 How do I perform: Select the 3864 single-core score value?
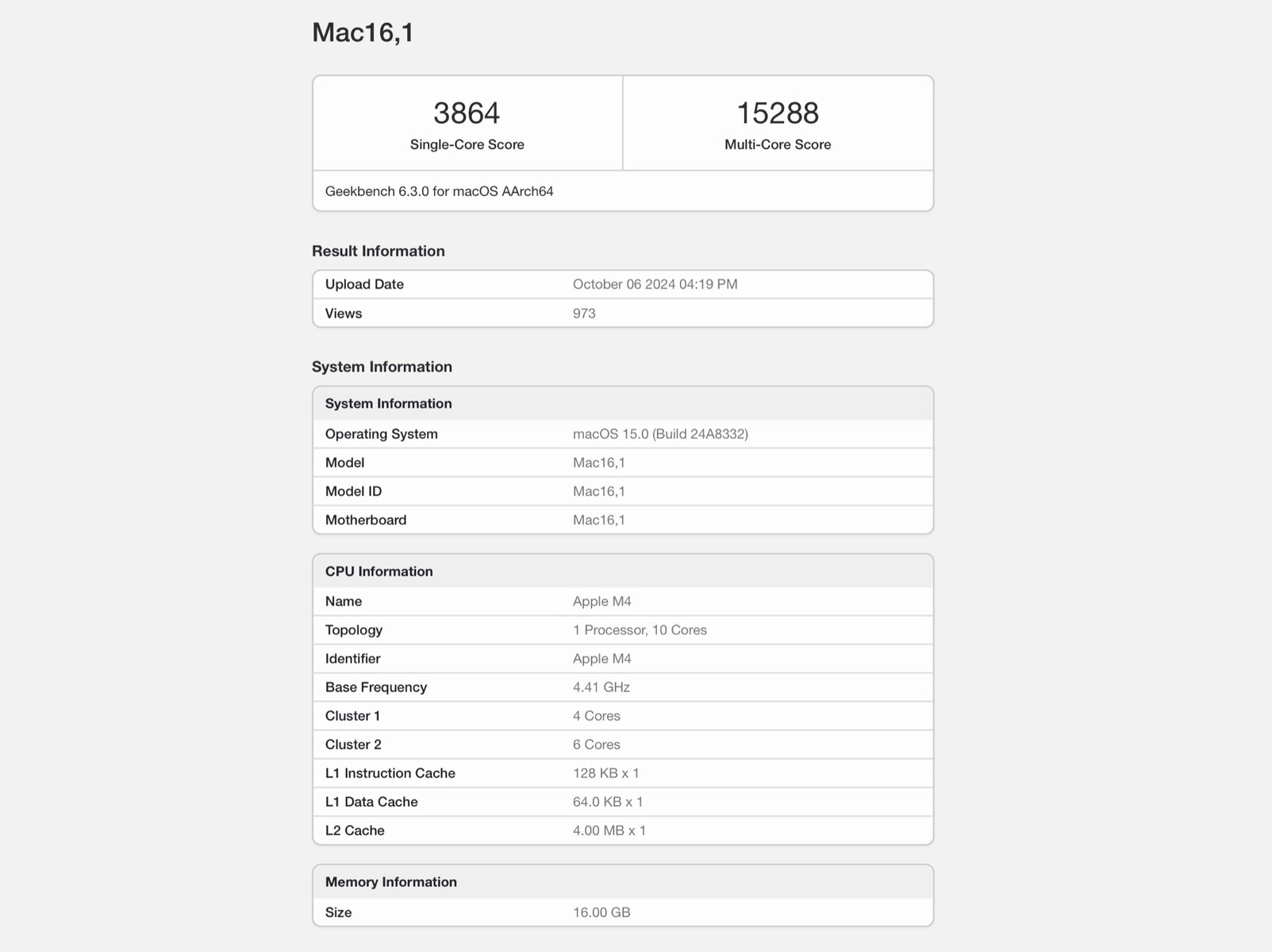pos(467,113)
